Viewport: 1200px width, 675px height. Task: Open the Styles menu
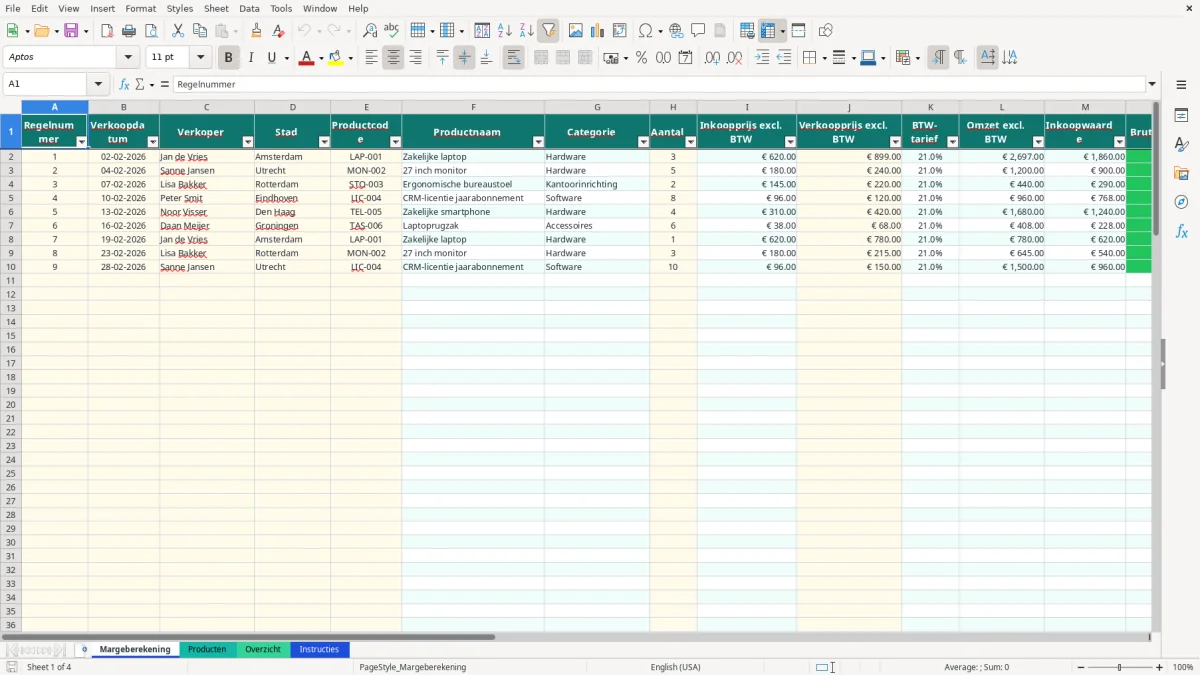(180, 8)
